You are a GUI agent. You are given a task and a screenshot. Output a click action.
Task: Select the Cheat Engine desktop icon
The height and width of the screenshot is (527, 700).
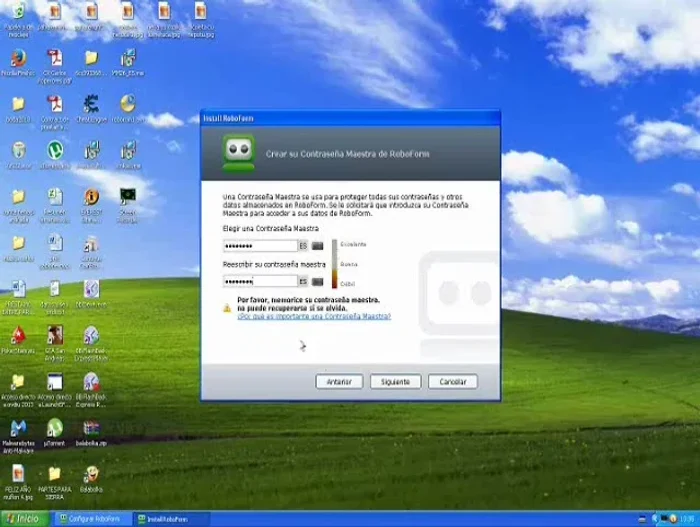click(91, 104)
